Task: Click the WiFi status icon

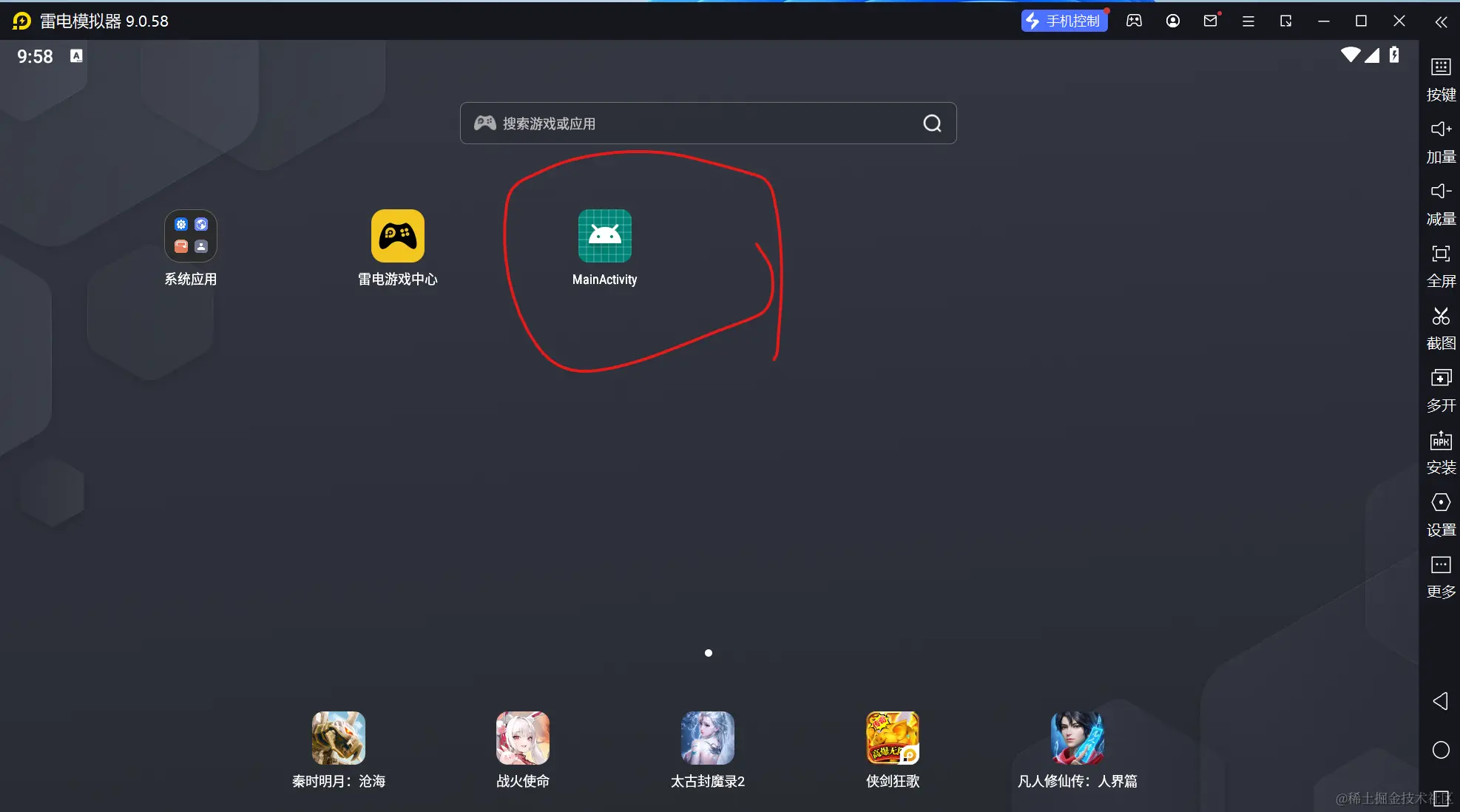Action: coord(1351,55)
